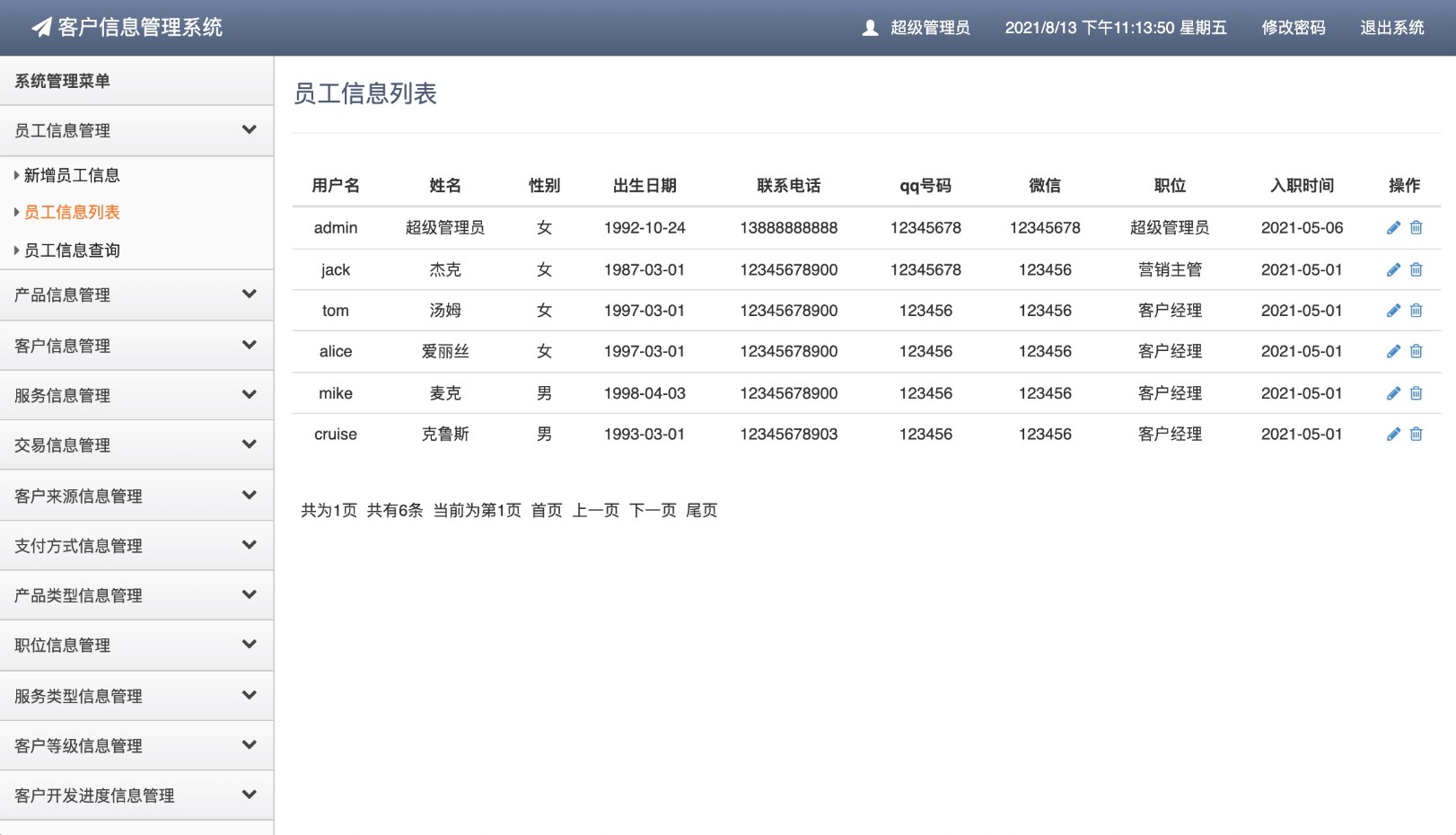Expand the 服务信息管理 chevron
The width and height of the screenshot is (1456, 835).
250,395
